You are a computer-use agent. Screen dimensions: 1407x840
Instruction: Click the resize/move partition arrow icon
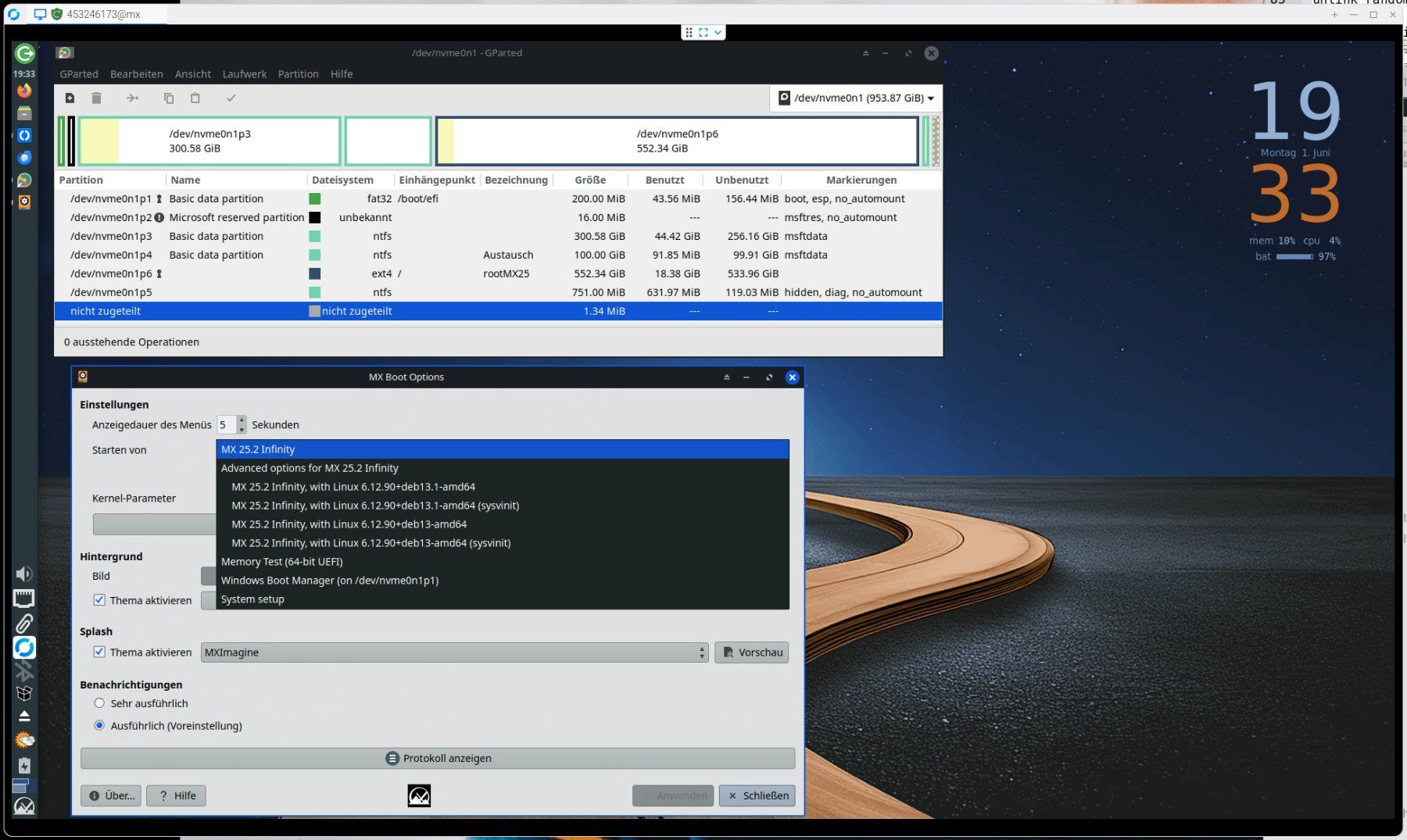132,98
